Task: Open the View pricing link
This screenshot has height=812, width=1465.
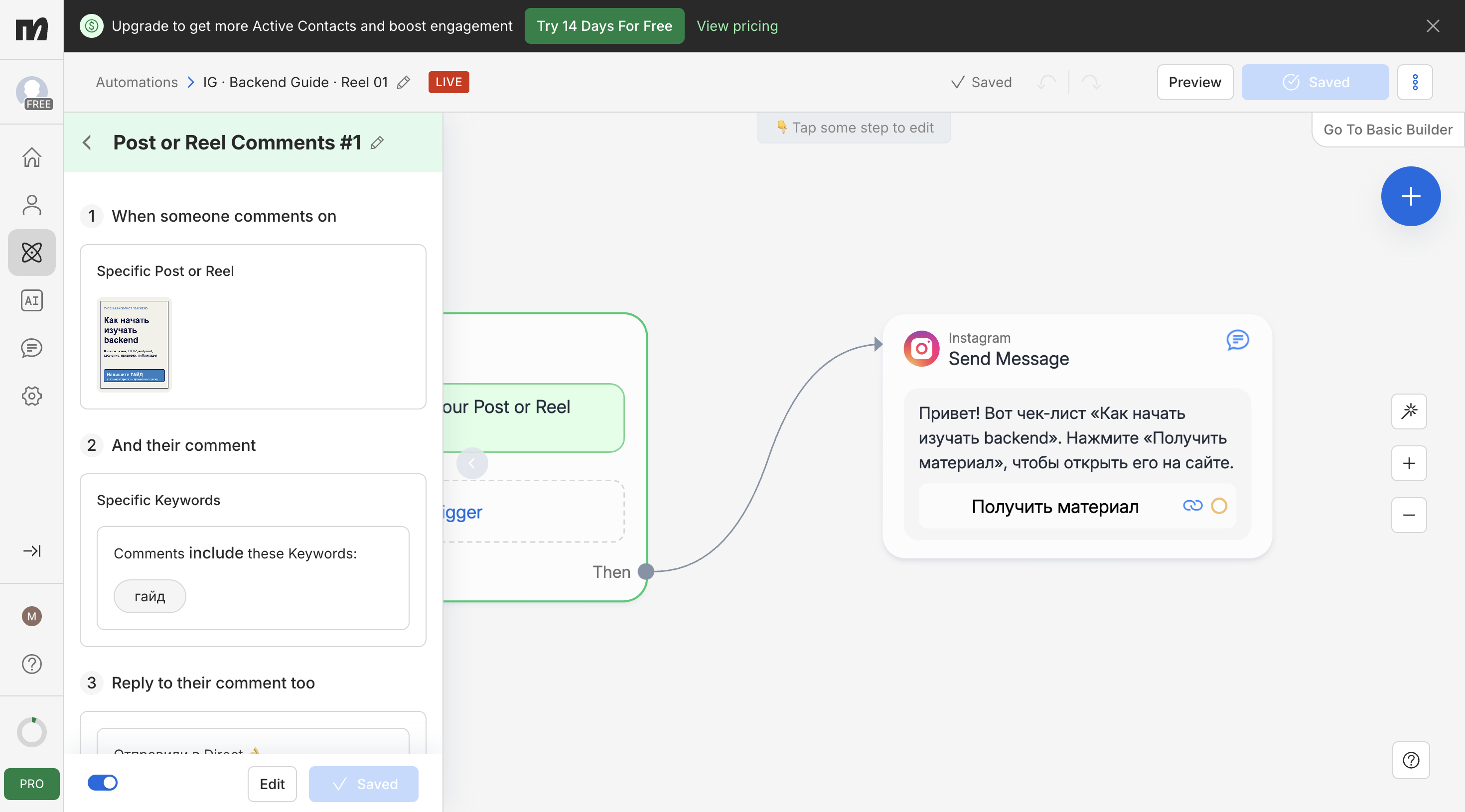Action: pos(737,25)
